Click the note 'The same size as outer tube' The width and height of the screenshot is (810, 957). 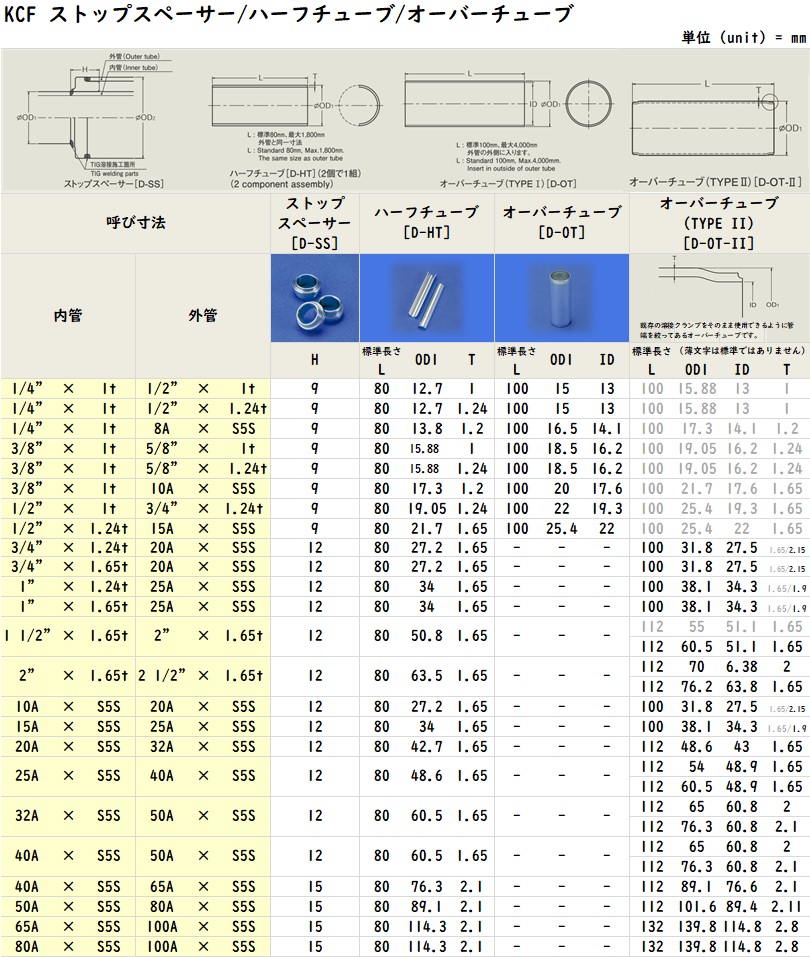[300, 158]
